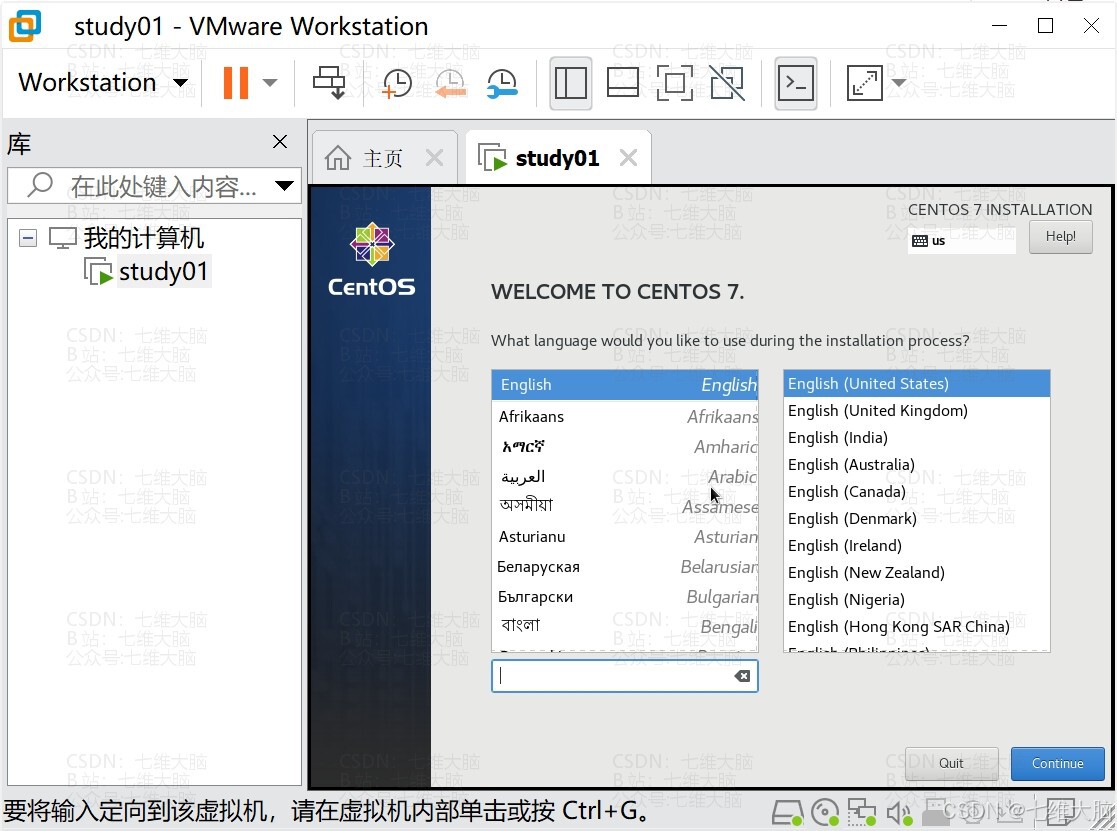
Task: Click the stretch guest display icon
Action: (x=864, y=83)
